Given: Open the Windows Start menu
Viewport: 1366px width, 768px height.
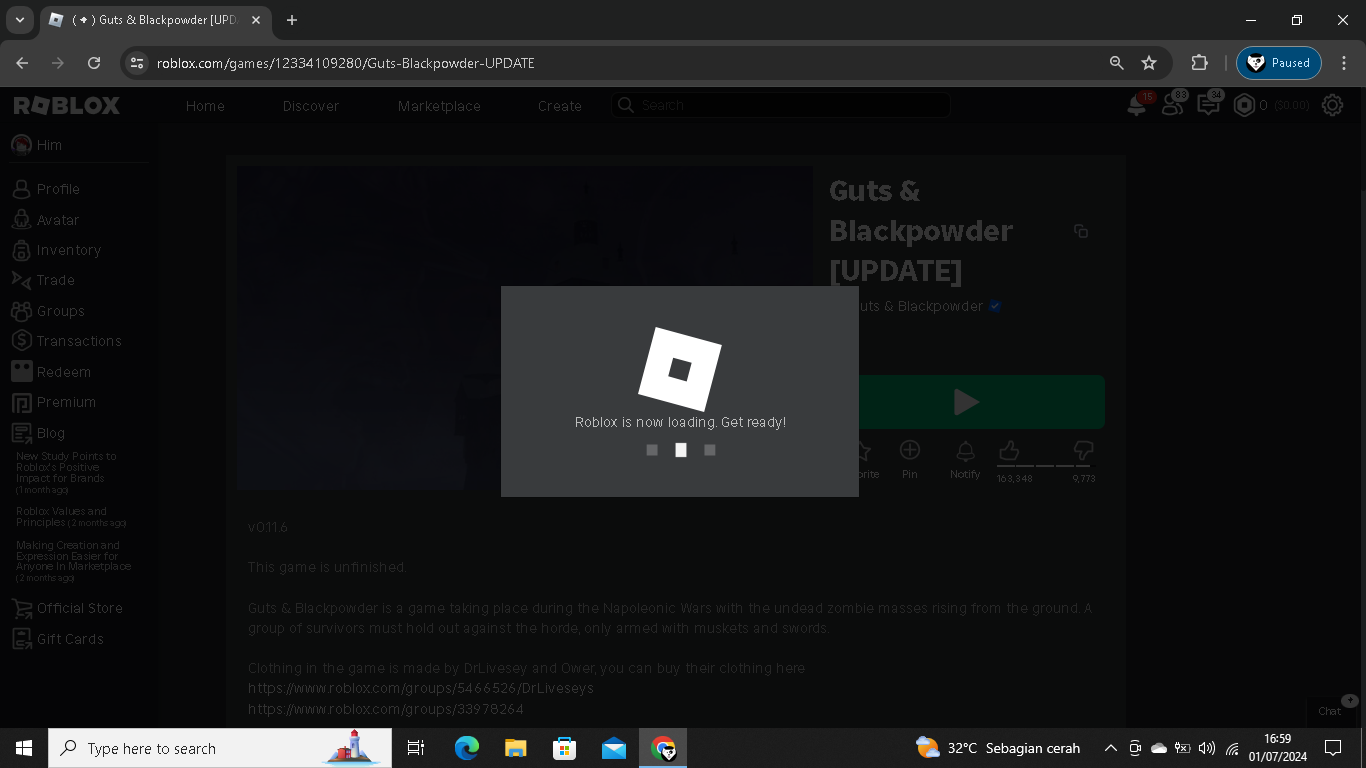Looking at the screenshot, I should pyautogui.click(x=24, y=748).
